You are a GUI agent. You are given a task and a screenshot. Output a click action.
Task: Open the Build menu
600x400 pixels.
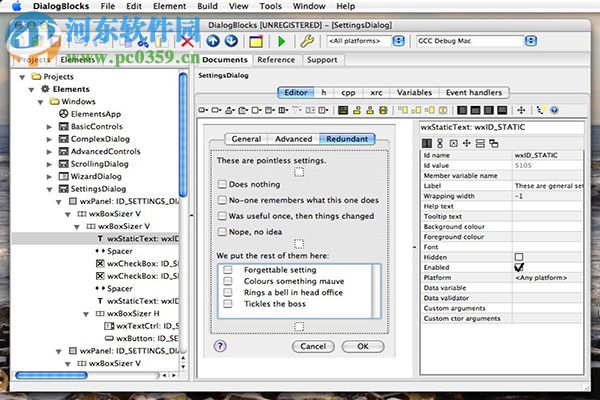coord(207,6)
